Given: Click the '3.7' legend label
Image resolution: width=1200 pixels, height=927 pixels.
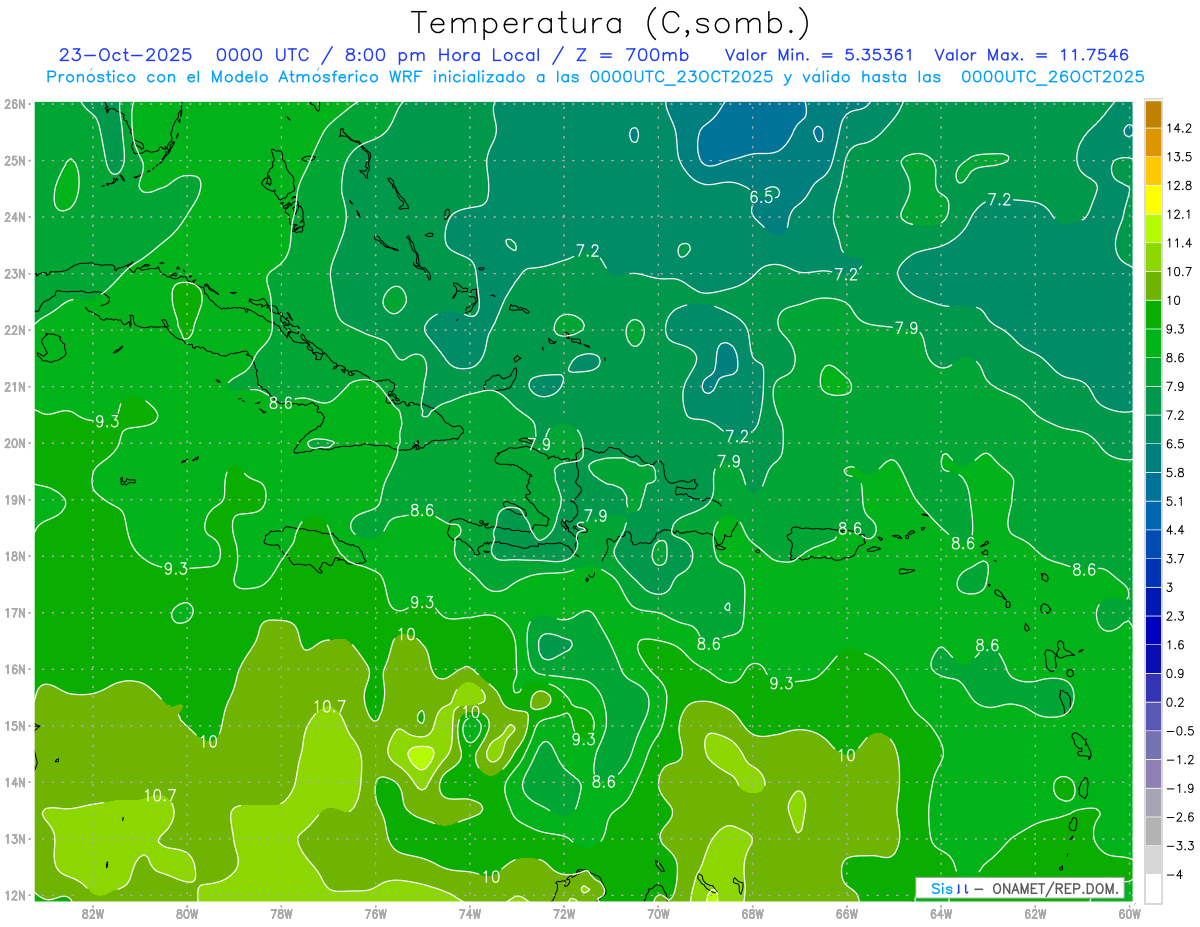Looking at the screenshot, I should click(1175, 558).
